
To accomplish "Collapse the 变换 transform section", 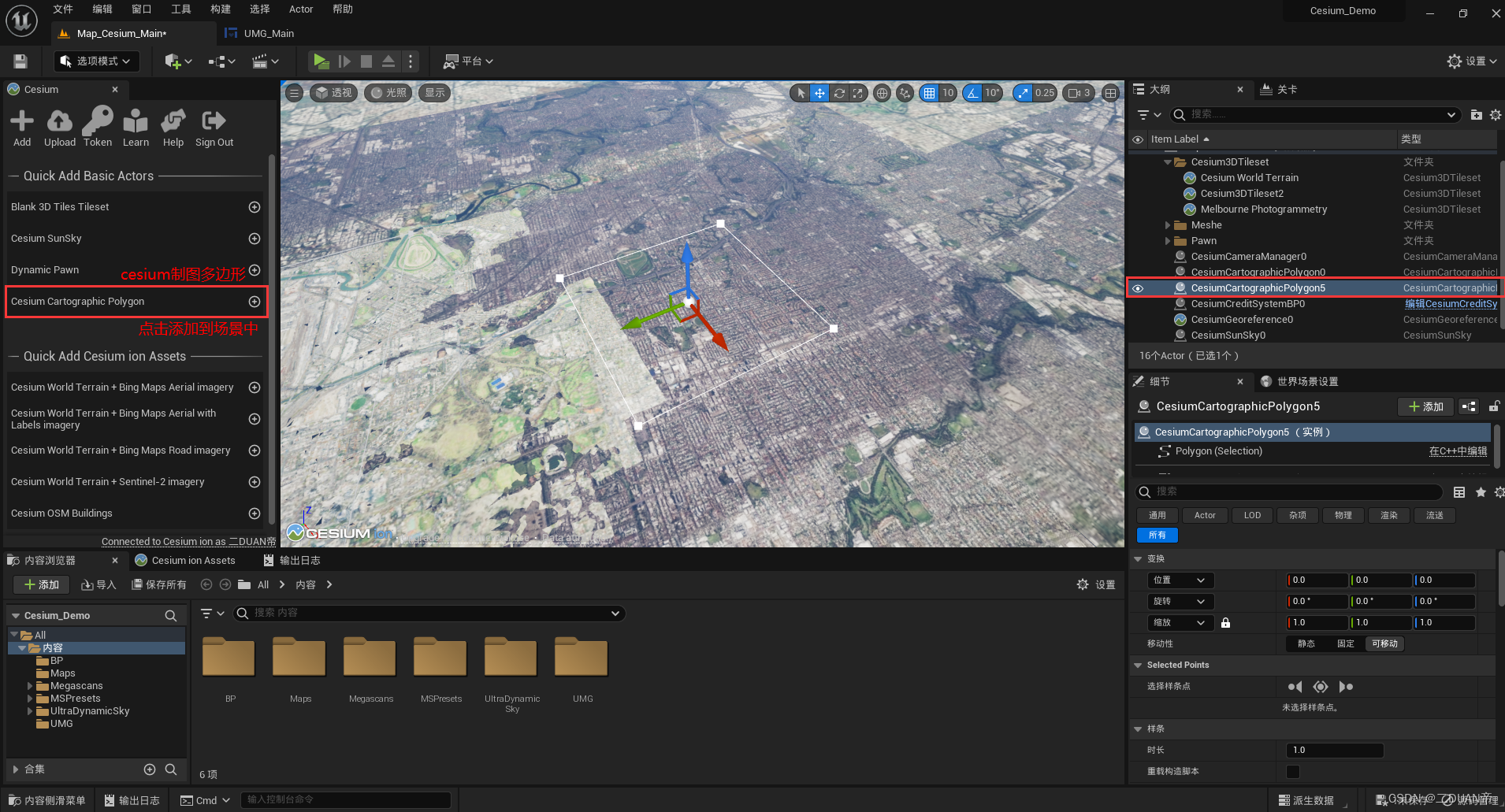I will pyautogui.click(x=1138, y=558).
